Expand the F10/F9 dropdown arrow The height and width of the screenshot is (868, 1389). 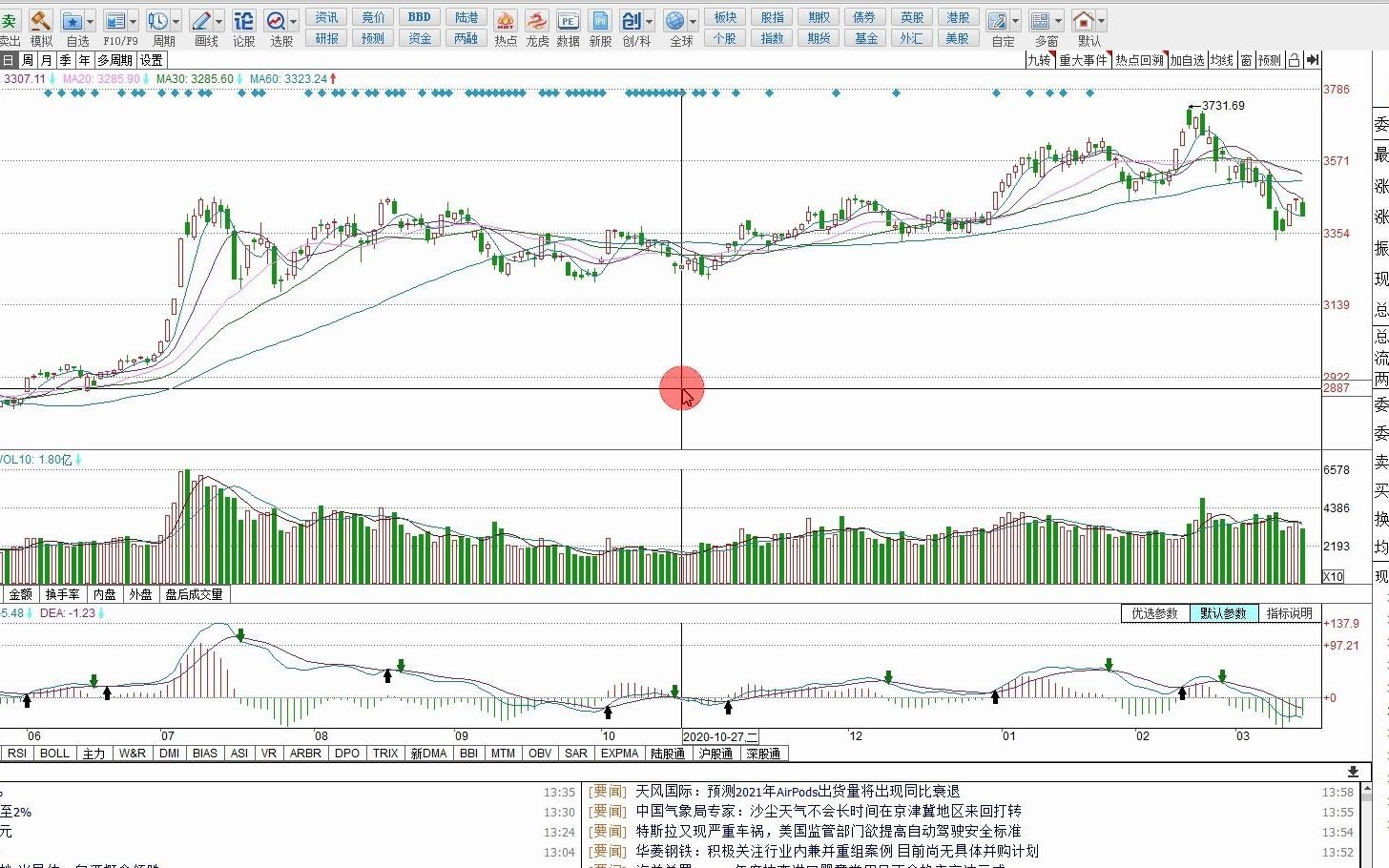[133, 20]
